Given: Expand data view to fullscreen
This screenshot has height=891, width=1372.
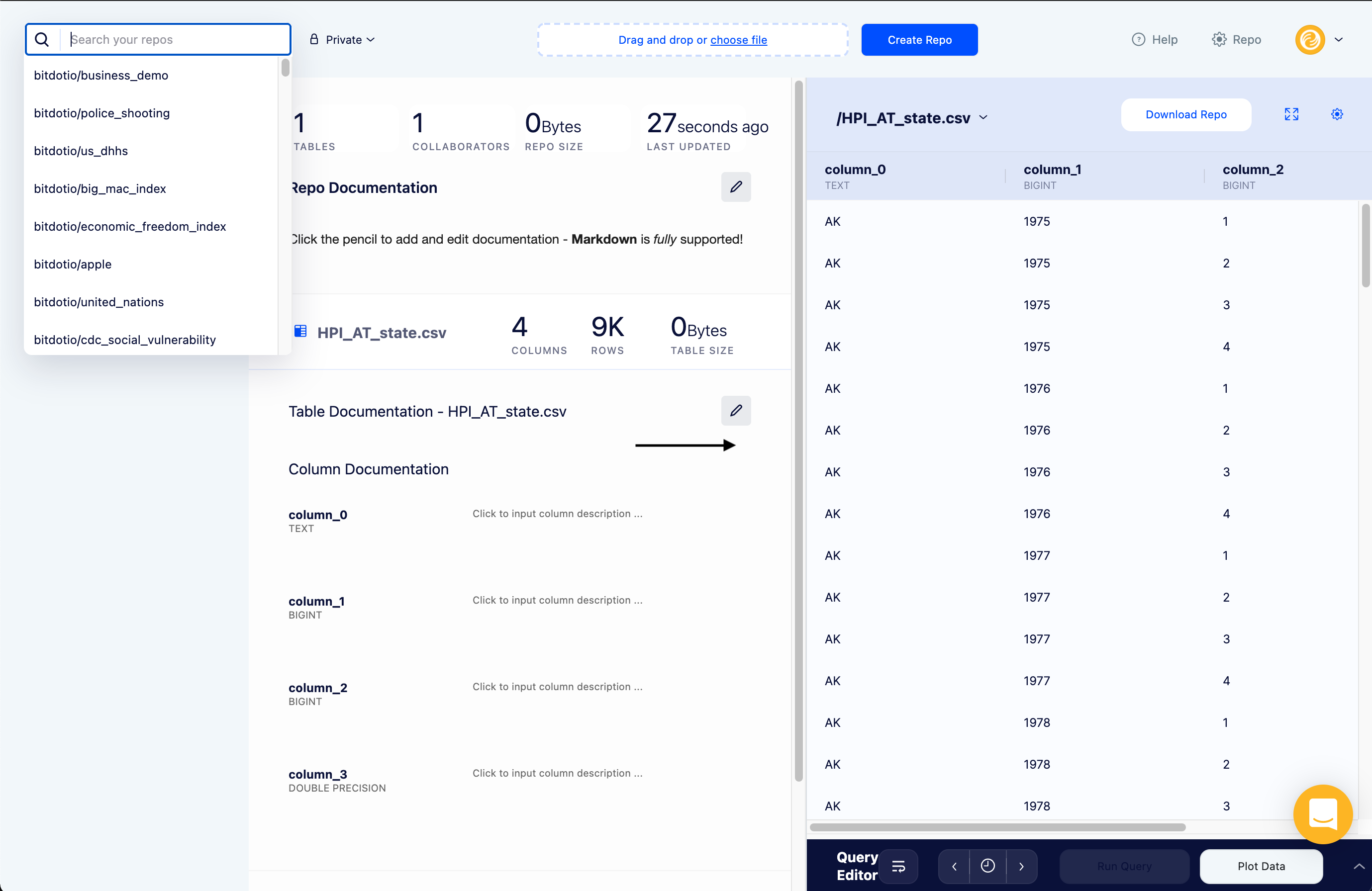Looking at the screenshot, I should [x=1291, y=114].
